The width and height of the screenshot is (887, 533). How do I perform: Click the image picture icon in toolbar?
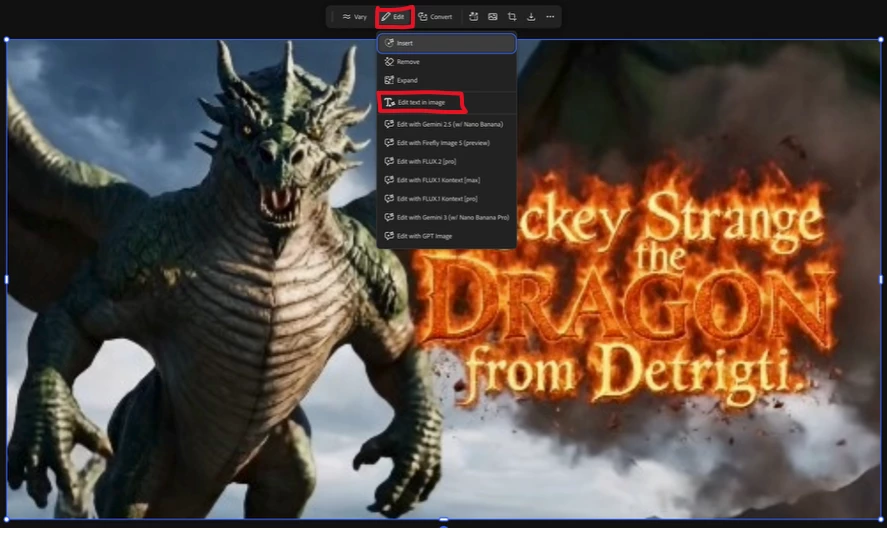(x=493, y=17)
